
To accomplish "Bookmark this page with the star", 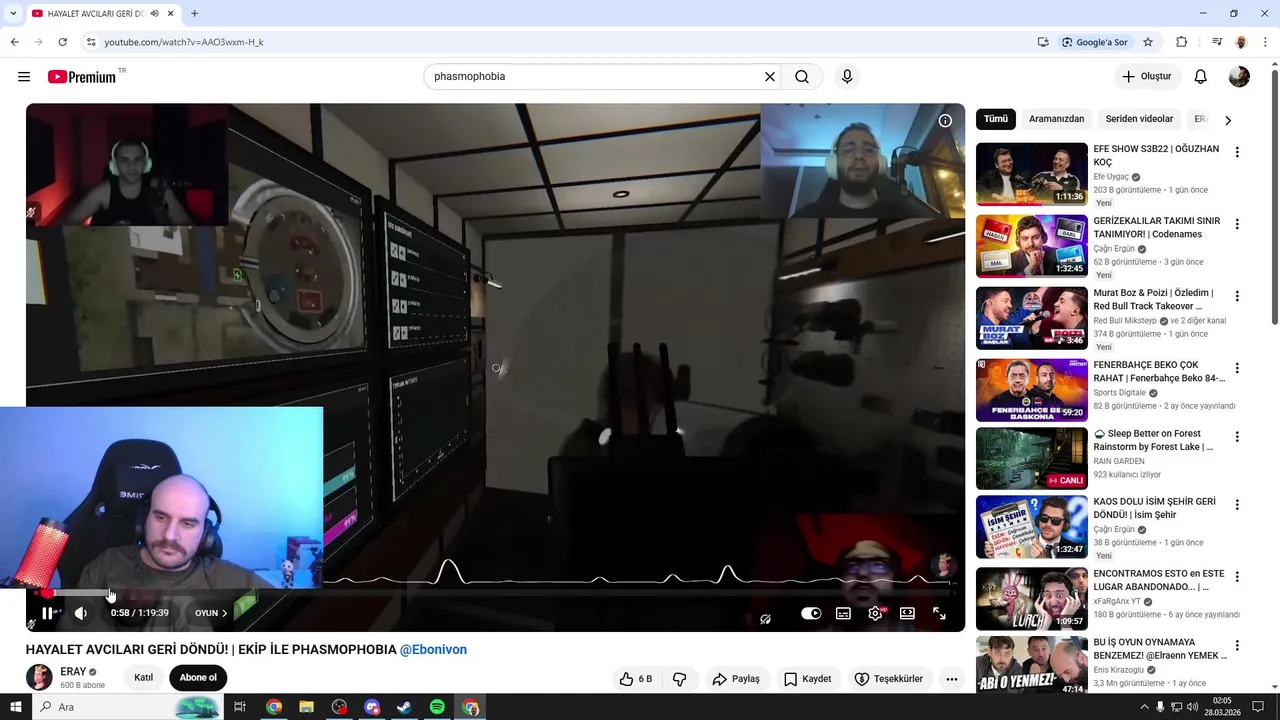I will click(1148, 42).
